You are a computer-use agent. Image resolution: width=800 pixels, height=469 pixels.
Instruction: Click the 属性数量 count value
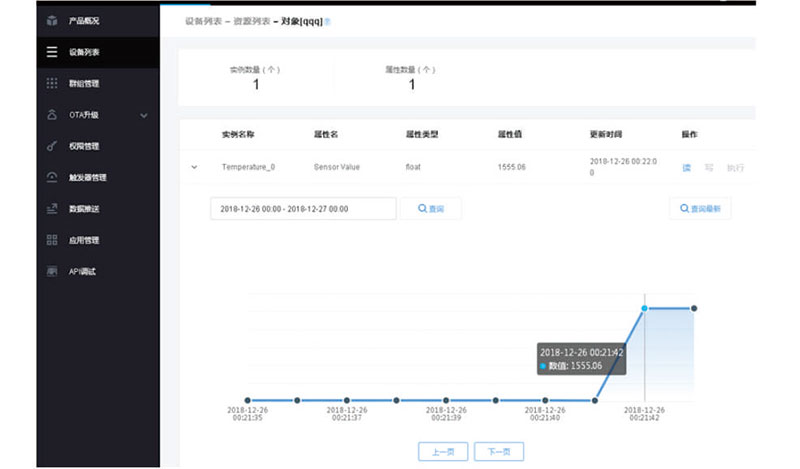pyautogui.click(x=412, y=85)
